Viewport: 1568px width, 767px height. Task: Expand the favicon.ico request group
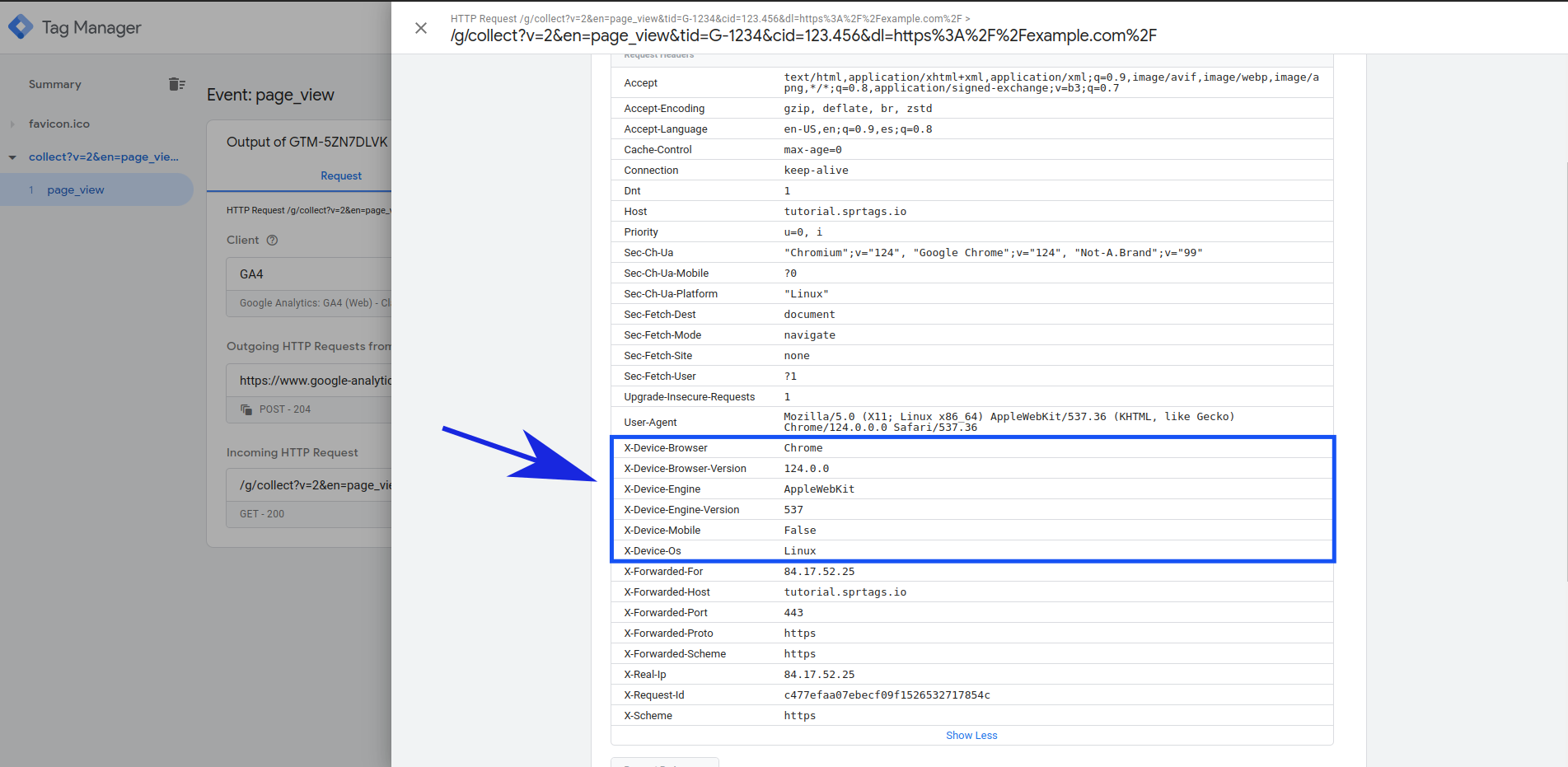[x=12, y=124]
